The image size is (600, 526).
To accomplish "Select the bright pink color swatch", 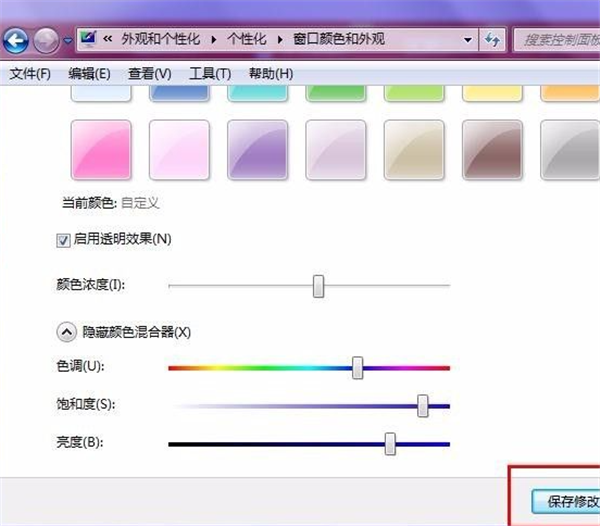I will click(101, 150).
